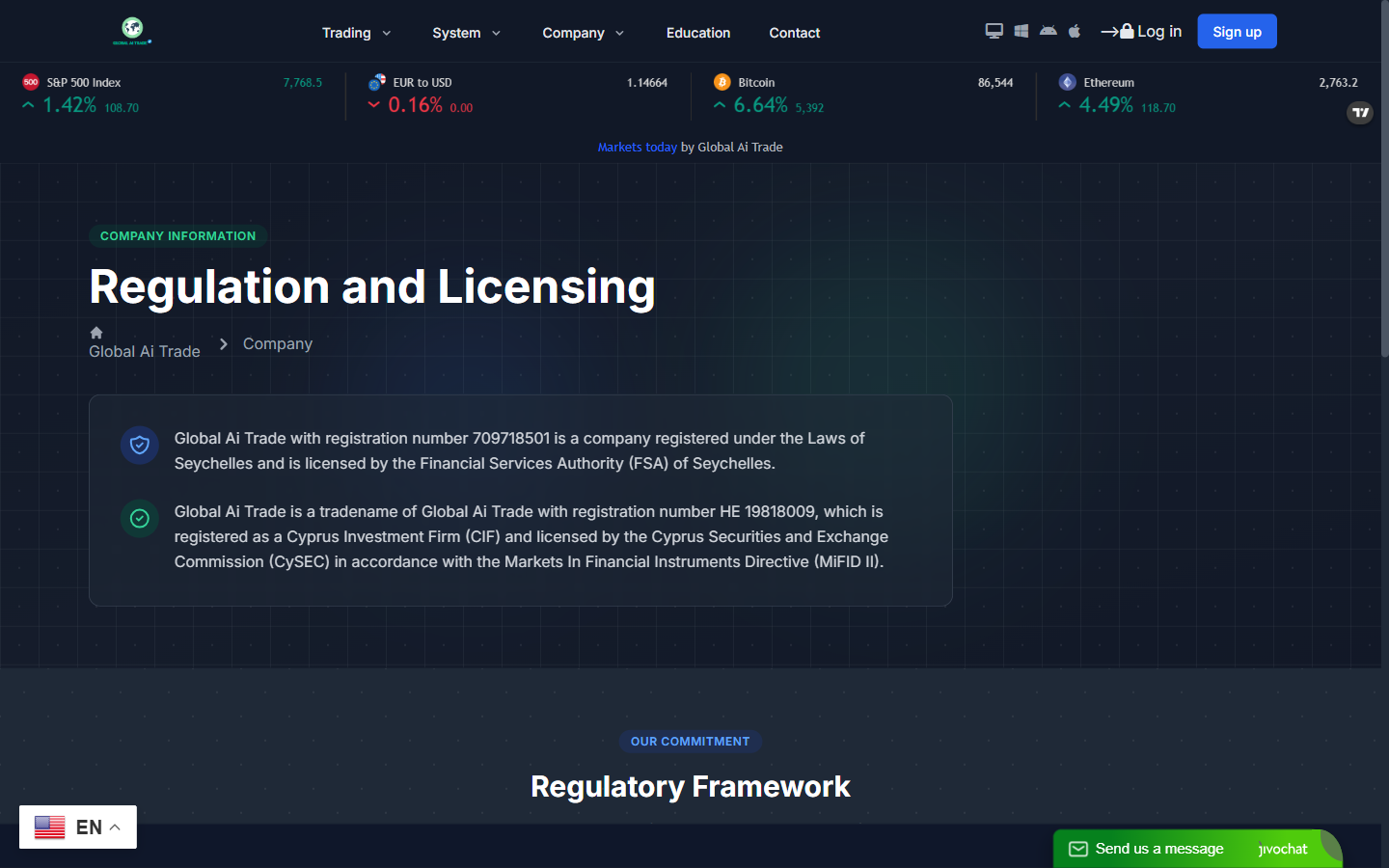Select the Android download icon

tap(1049, 31)
